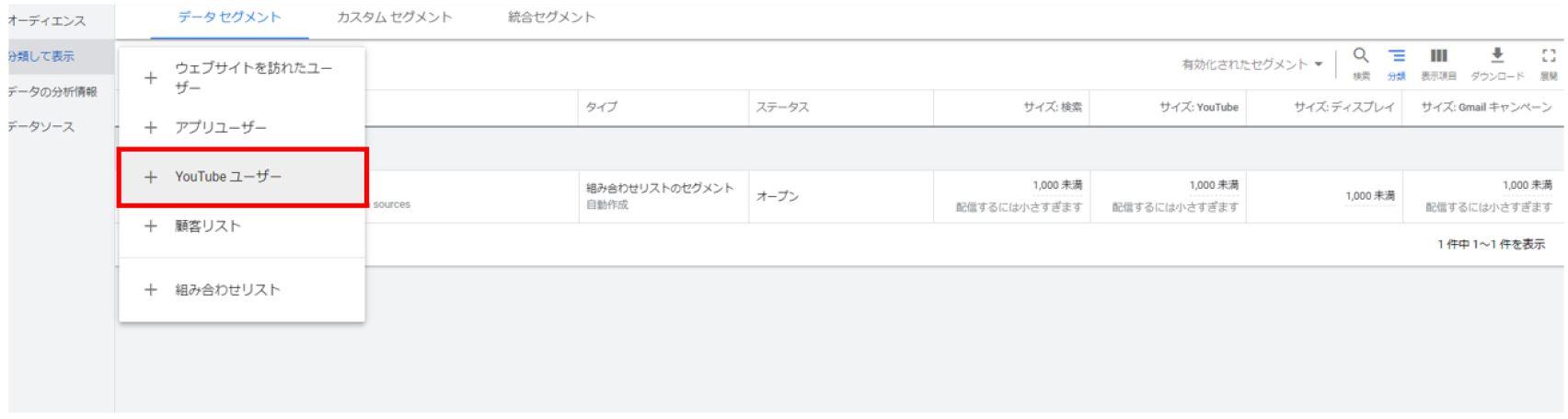Open the 有効化されたセグメント filter dropdown
The width and height of the screenshot is (1568, 419).
coord(1252,64)
